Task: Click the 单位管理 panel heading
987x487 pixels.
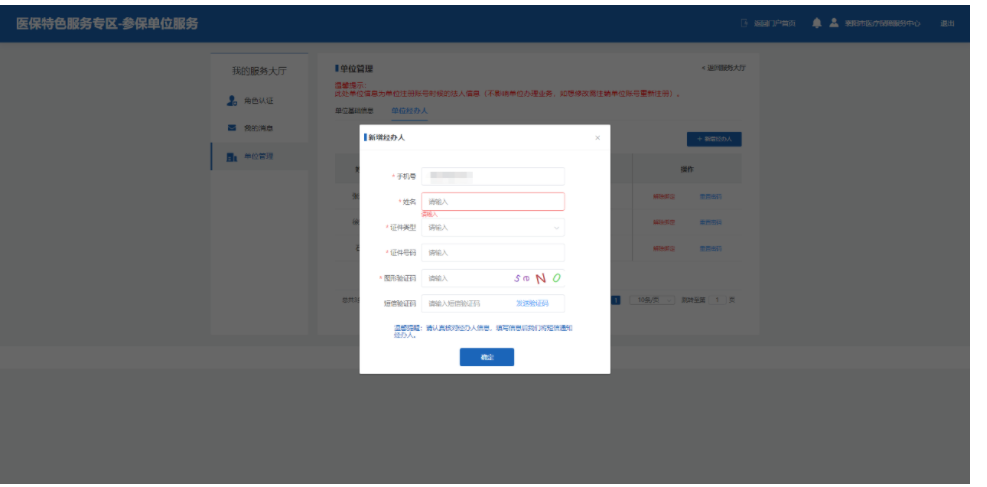Action: (356, 69)
